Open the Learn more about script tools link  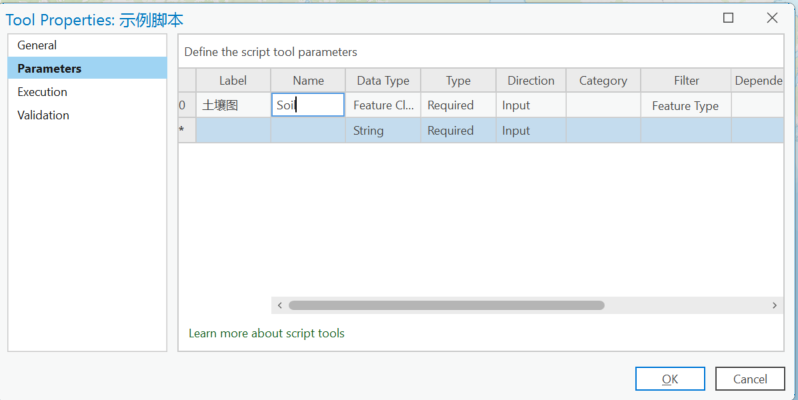click(266, 333)
